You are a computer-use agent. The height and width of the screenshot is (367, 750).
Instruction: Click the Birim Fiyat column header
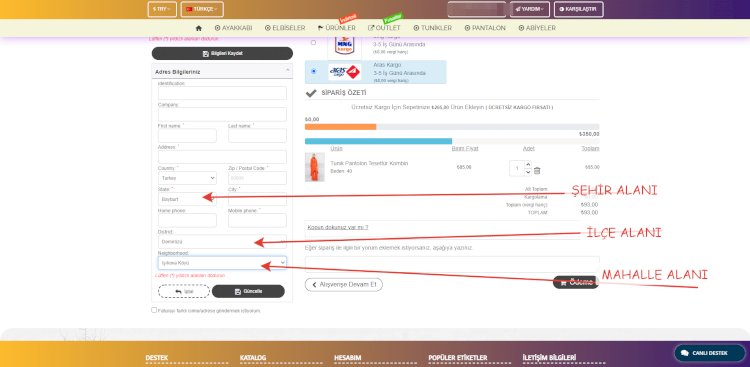pos(465,148)
